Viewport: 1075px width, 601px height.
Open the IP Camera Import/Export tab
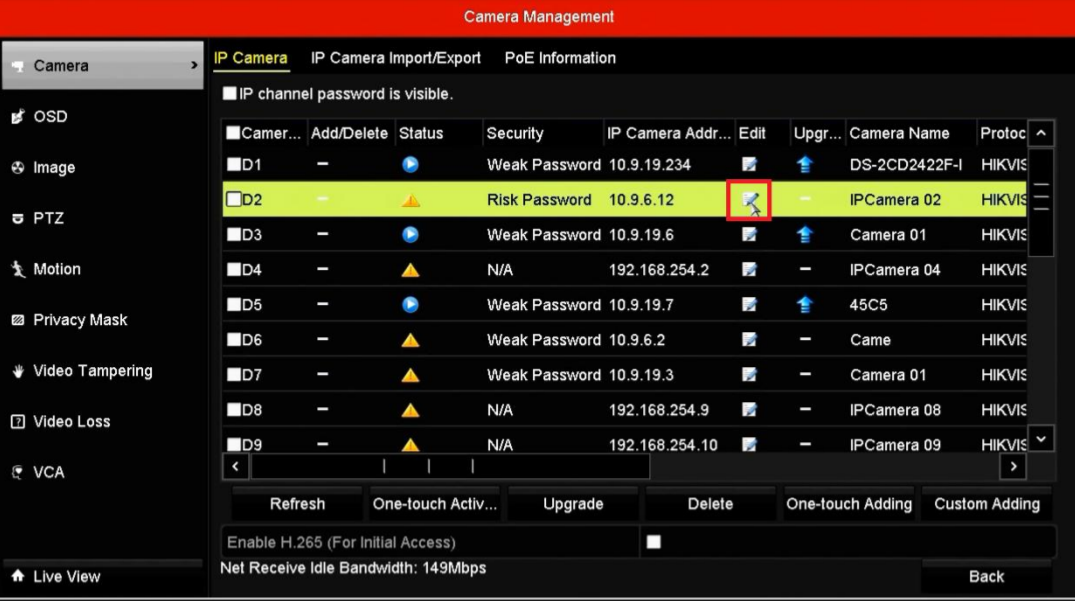396,58
